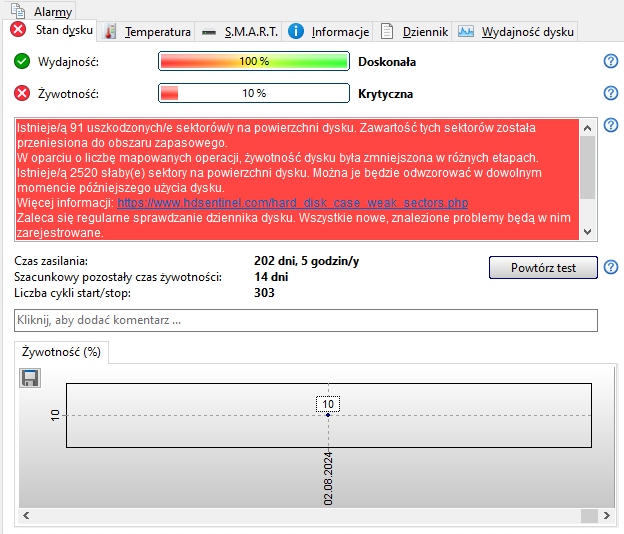Click the Wydajność 100 % progress bar

click(x=254, y=61)
